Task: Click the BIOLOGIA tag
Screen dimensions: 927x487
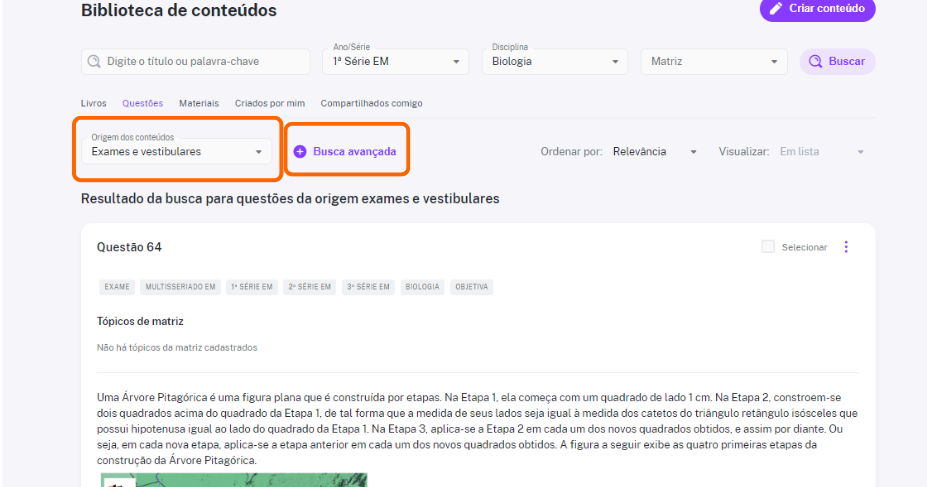Action: 422,287
